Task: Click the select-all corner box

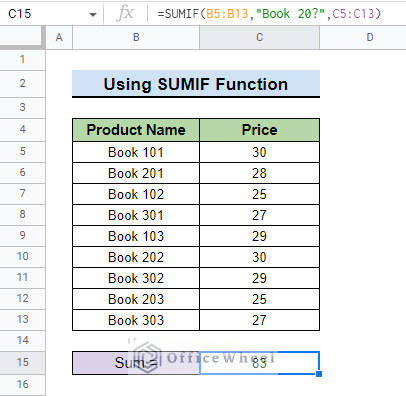Action: [x=22, y=37]
